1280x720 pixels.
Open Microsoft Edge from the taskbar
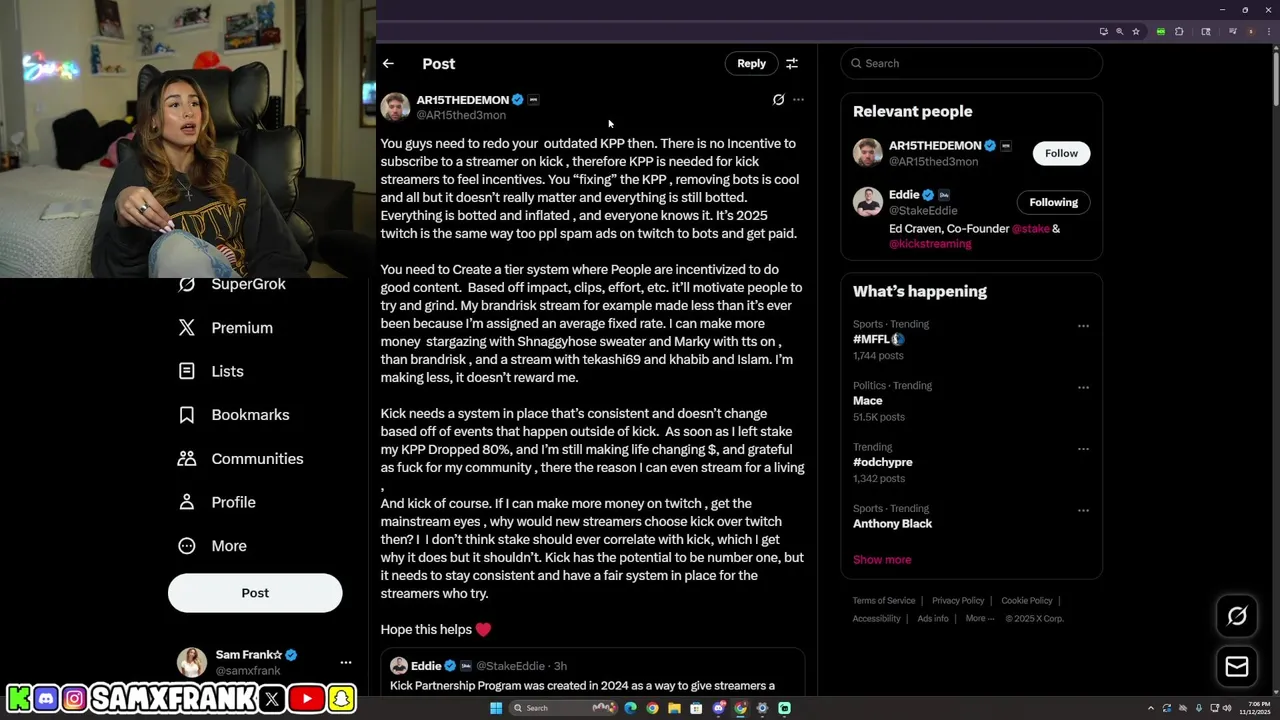click(x=630, y=708)
